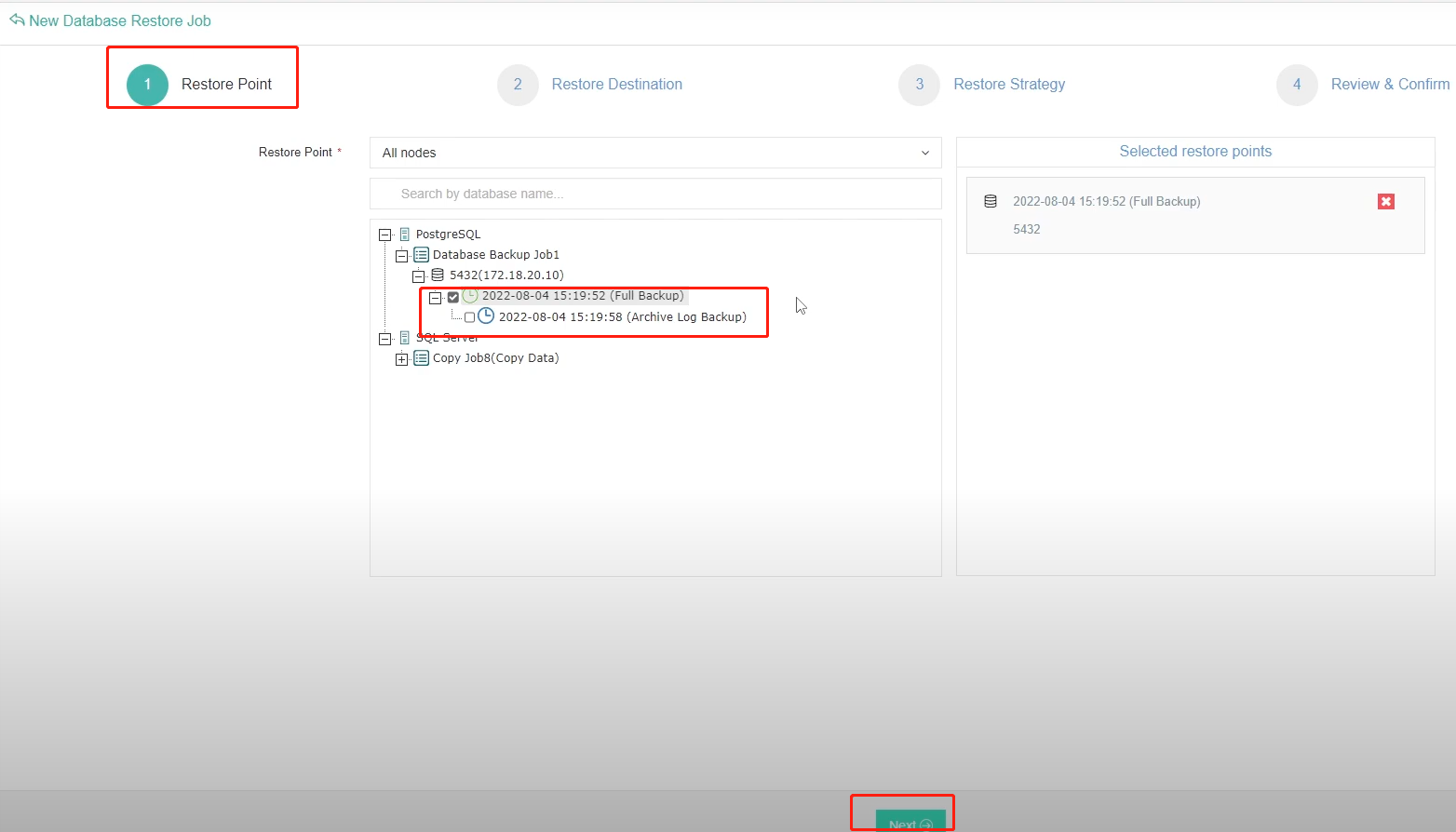
Task: Expand the Copy Job8(Copy Data) node
Action: click(401, 359)
